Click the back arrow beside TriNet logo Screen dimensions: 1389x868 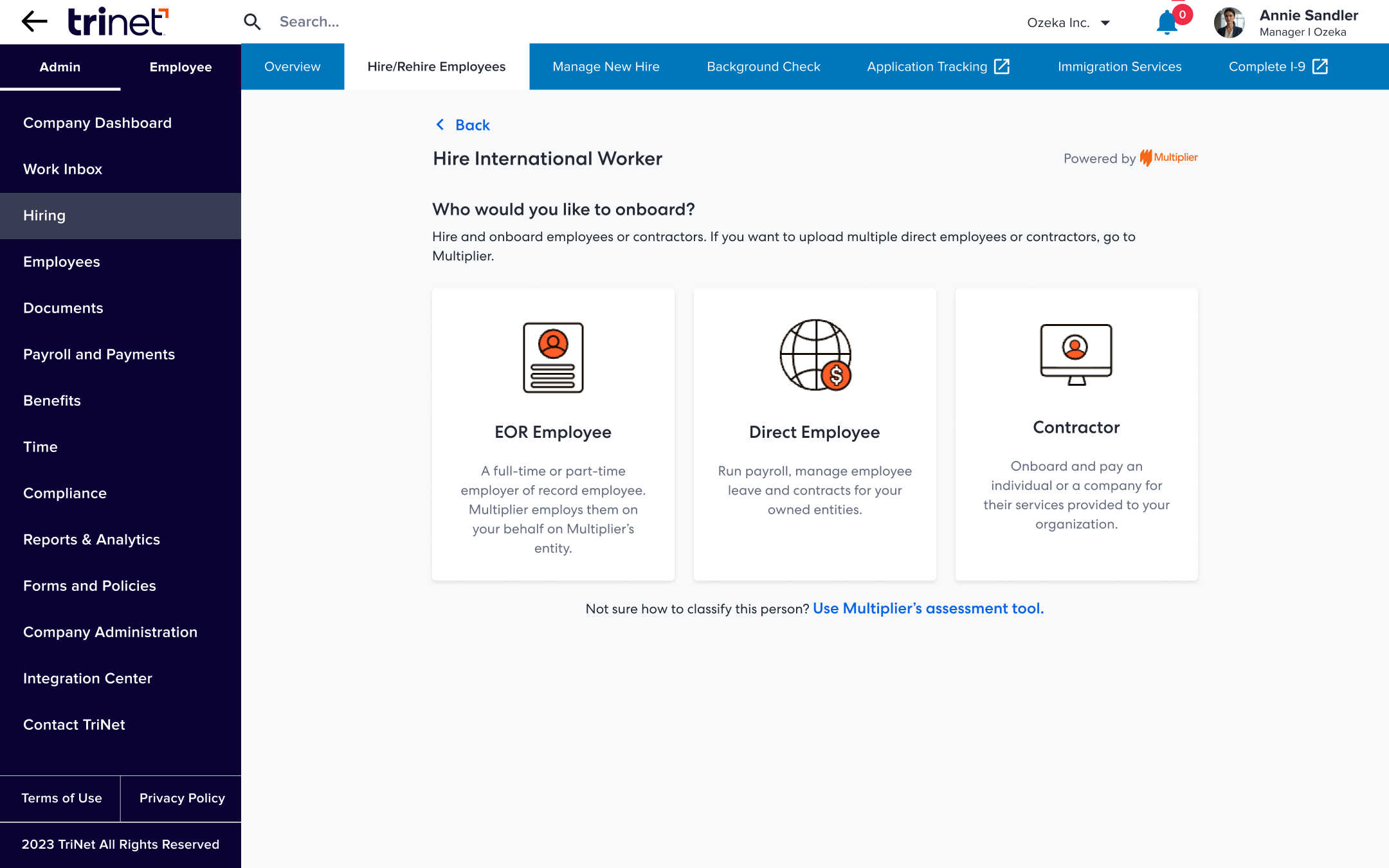tap(35, 22)
